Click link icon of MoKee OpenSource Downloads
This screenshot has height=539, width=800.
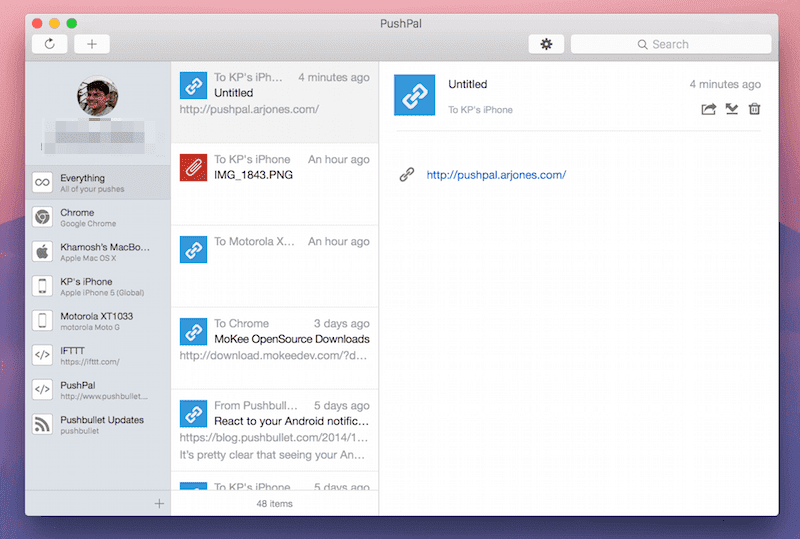click(x=193, y=332)
